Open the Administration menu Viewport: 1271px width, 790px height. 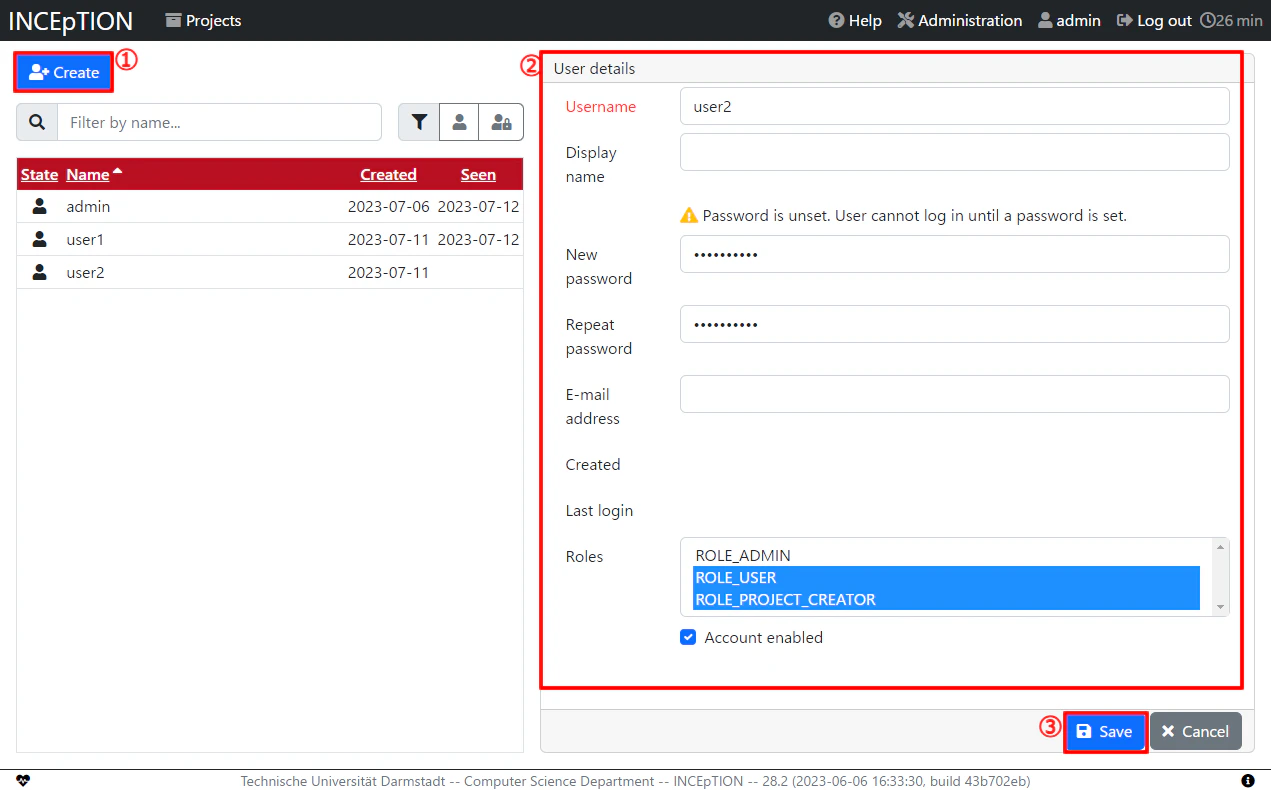click(x=960, y=20)
